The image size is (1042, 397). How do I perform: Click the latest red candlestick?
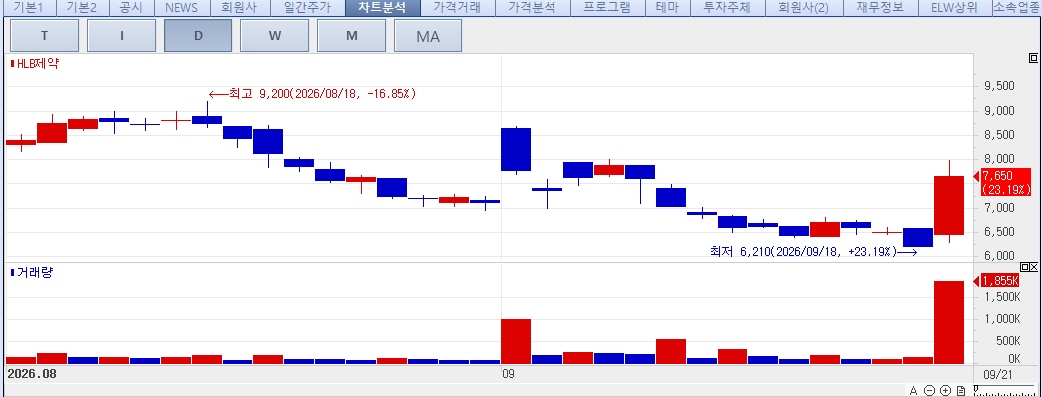click(x=949, y=205)
